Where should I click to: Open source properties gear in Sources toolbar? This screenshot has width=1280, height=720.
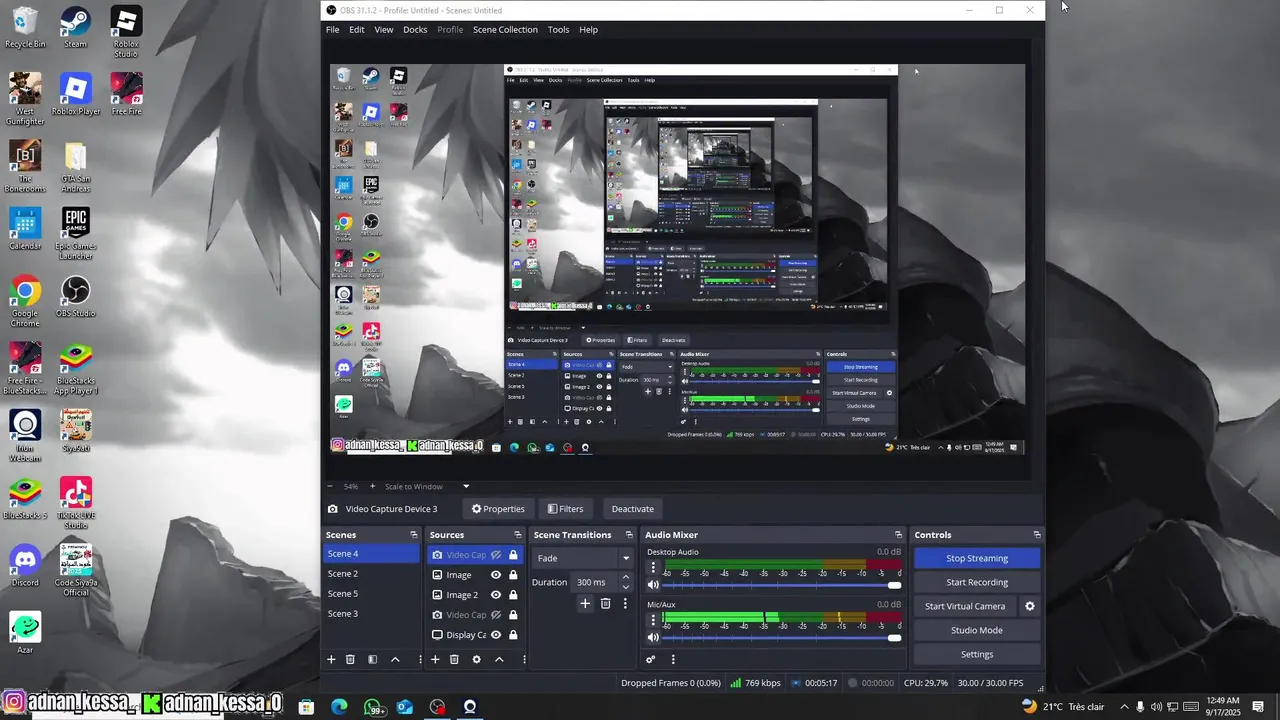point(476,659)
